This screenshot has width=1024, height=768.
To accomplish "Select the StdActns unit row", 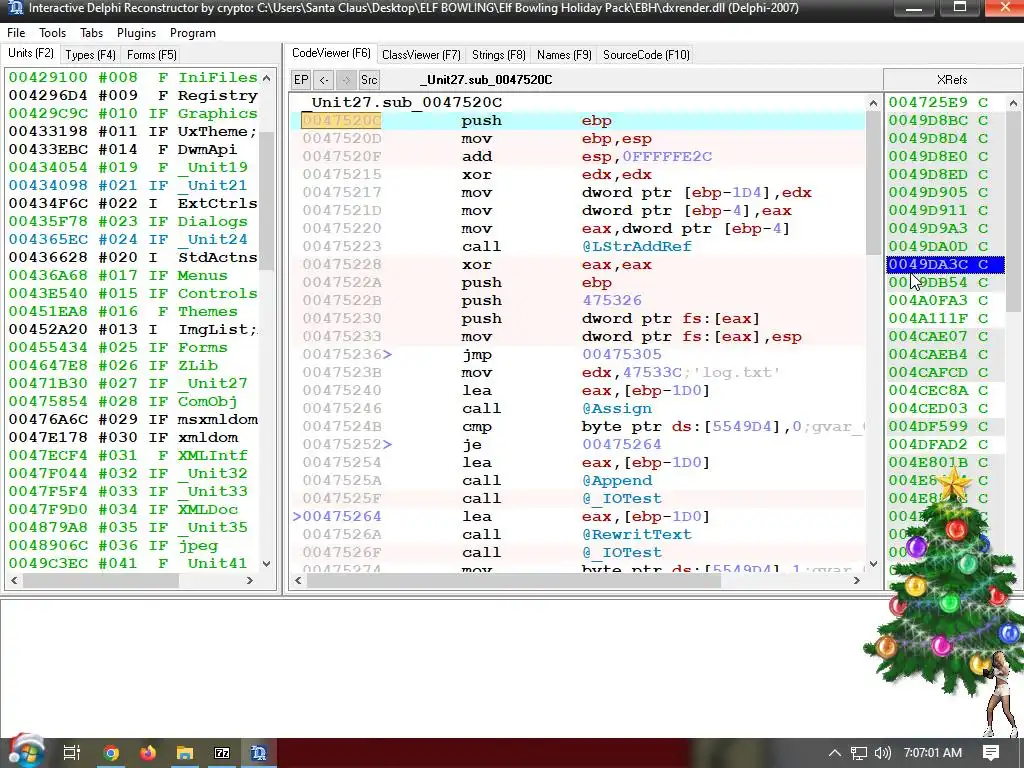I will click(133, 257).
